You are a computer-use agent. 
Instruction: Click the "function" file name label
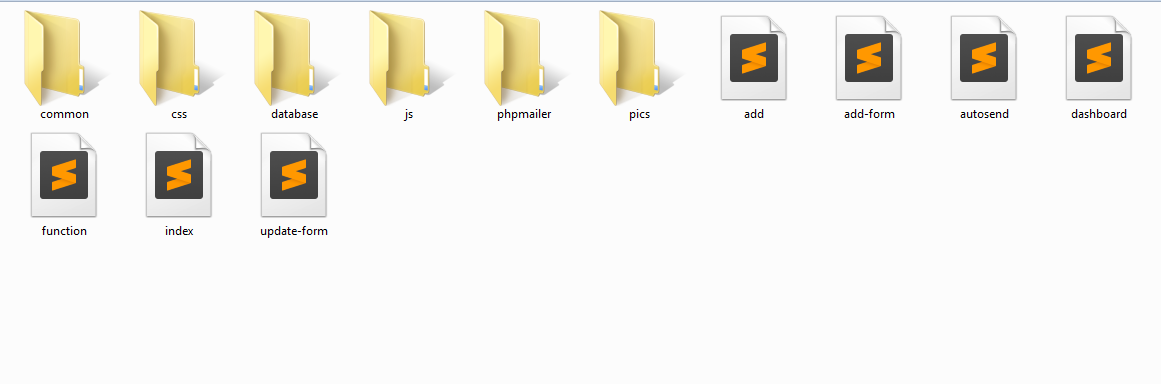[64, 231]
